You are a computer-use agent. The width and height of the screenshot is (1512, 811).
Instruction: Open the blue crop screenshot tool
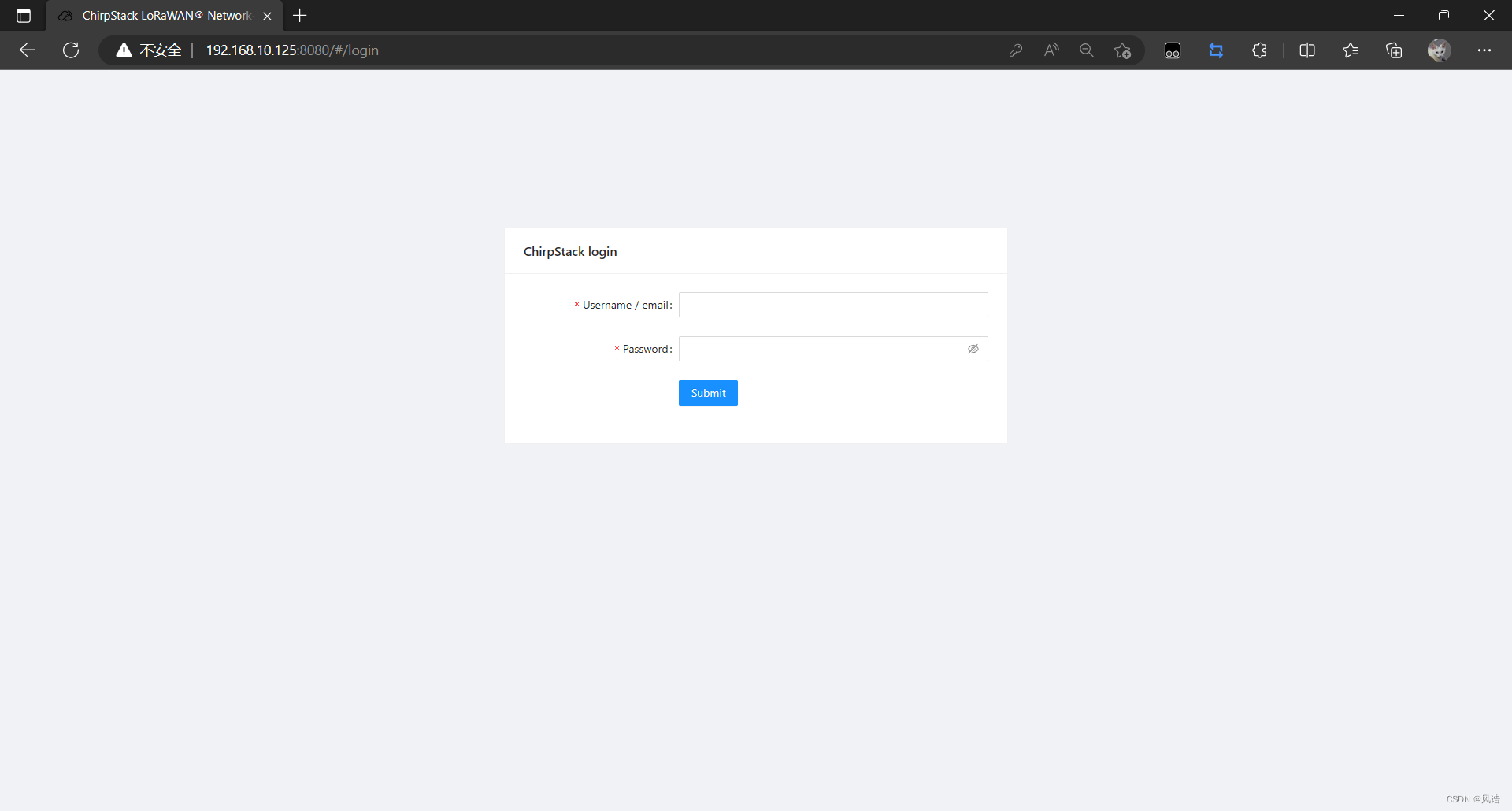pos(1216,50)
